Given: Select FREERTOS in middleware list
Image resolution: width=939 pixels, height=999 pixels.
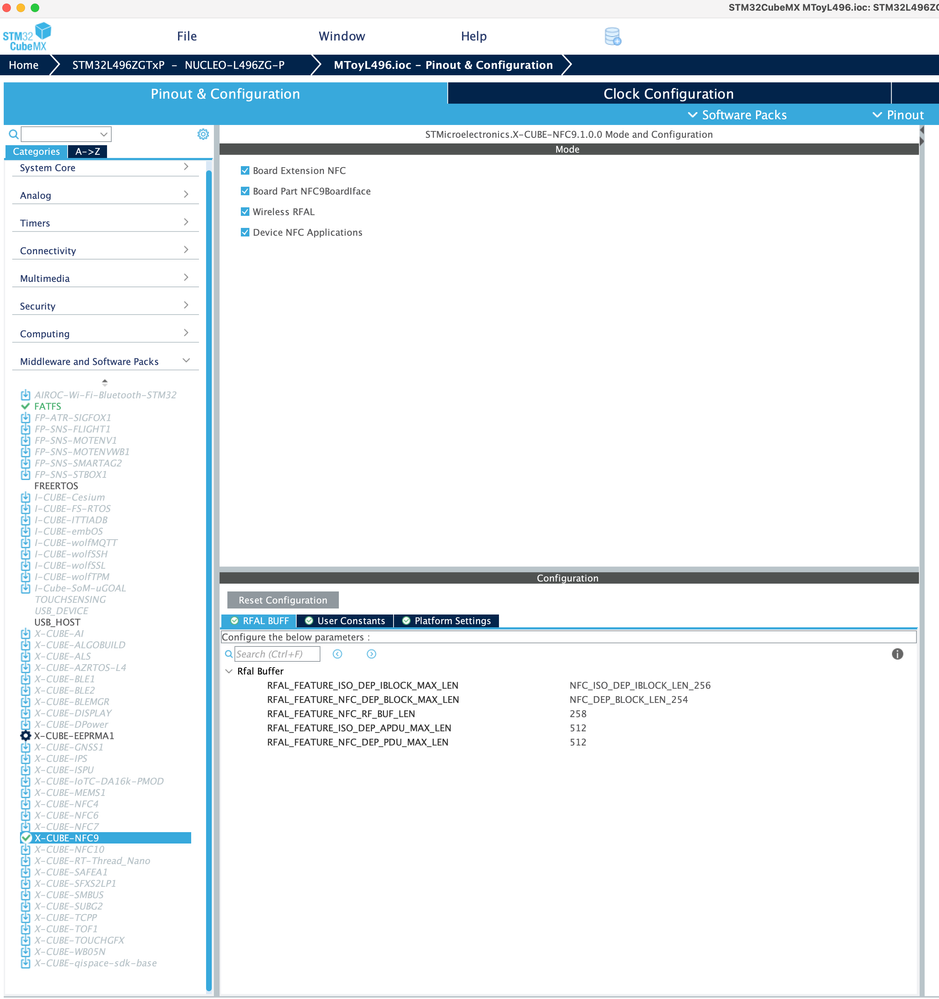Looking at the screenshot, I should point(56,486).
